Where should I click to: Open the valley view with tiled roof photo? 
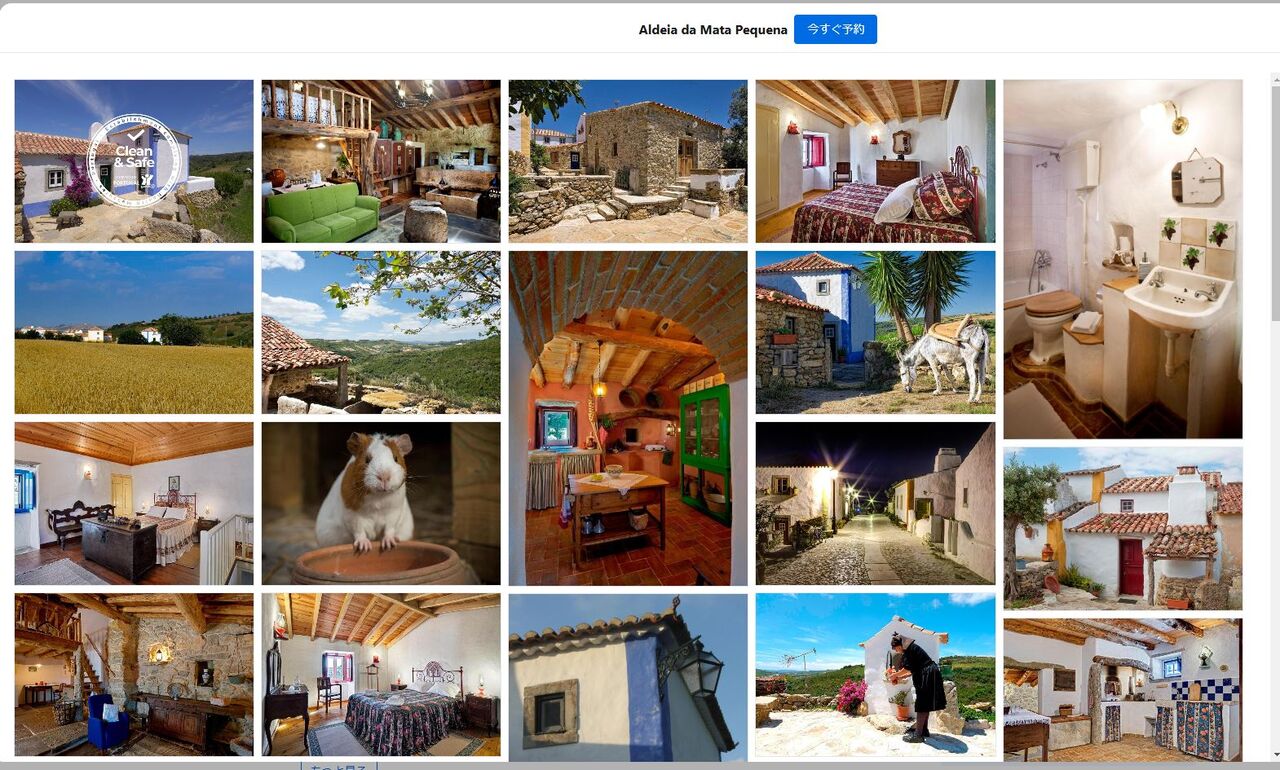[x=381, y=332]
